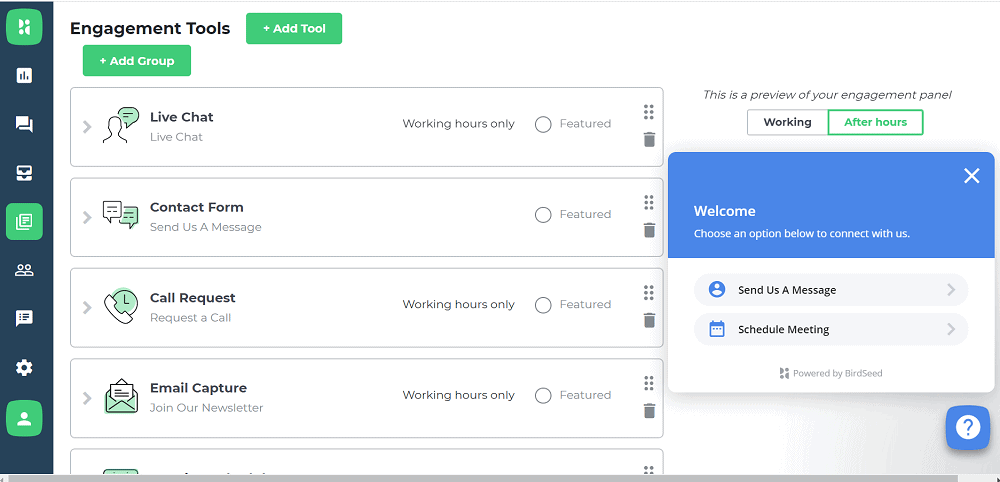The width and height of the screenshot is (1000, 482).
Task: Select the Live Chat title text
Action: (182, 117)
